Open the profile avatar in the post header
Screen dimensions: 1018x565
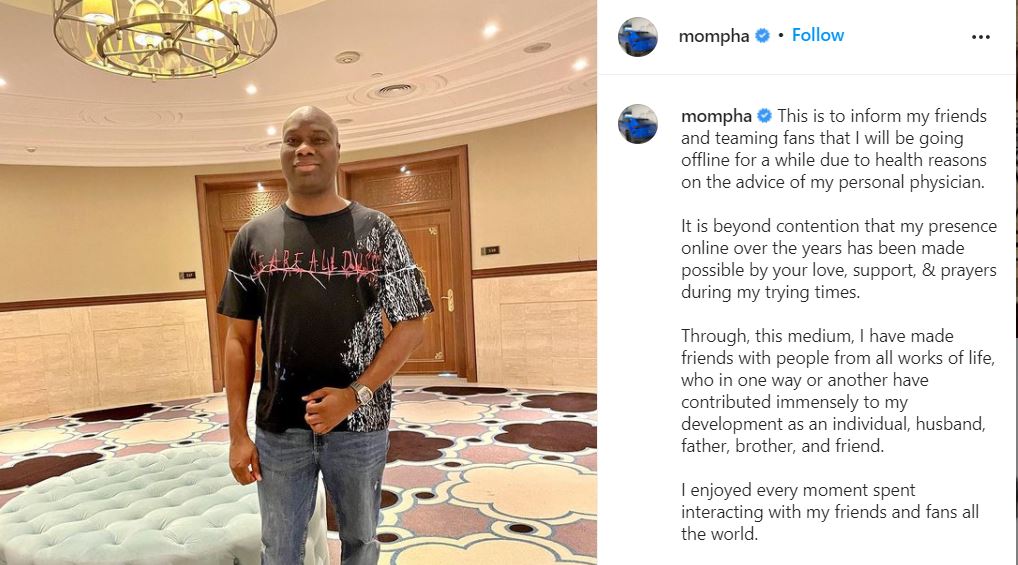[x=638, y=37]
